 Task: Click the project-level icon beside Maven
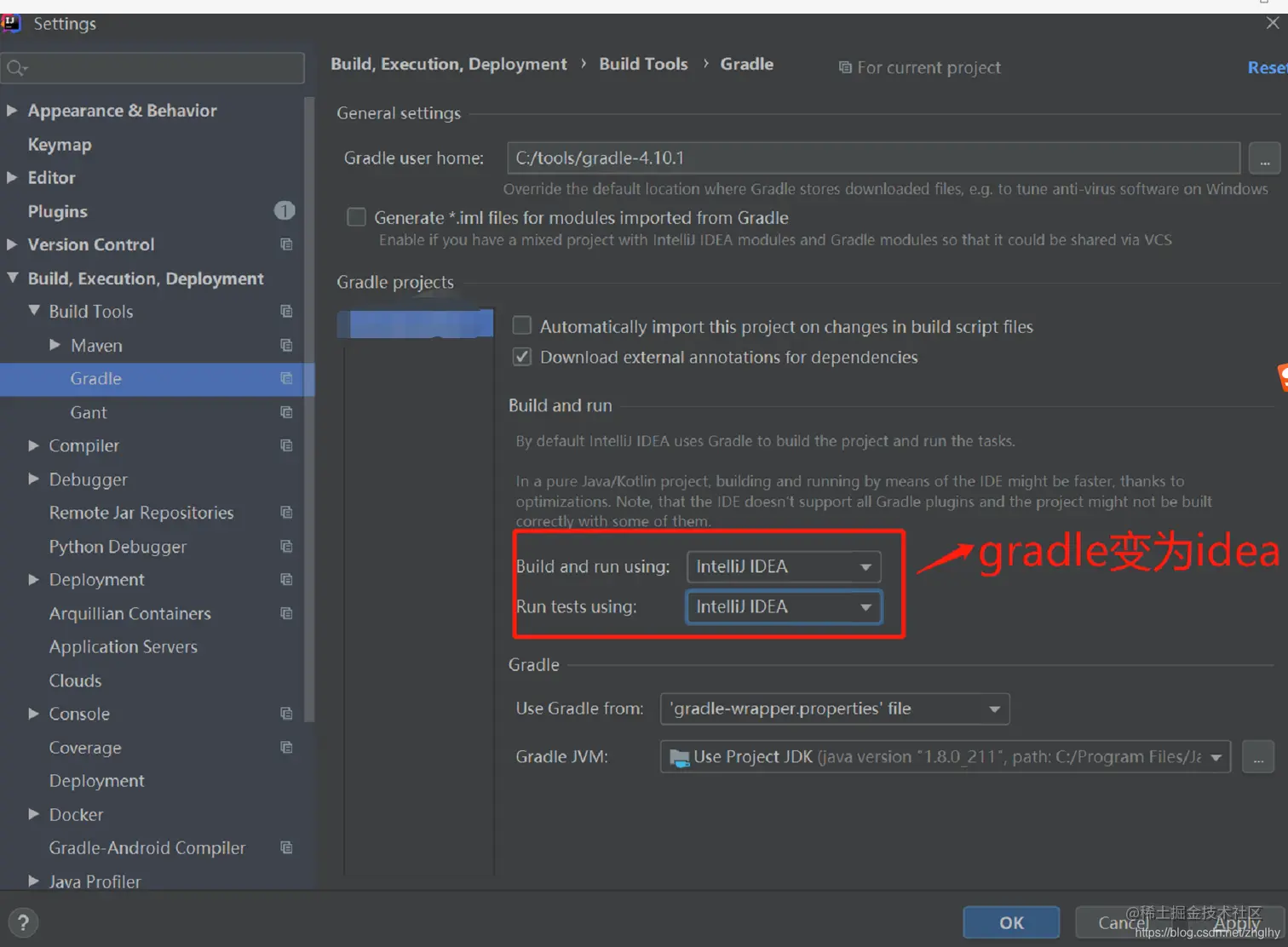pos(286,345)
